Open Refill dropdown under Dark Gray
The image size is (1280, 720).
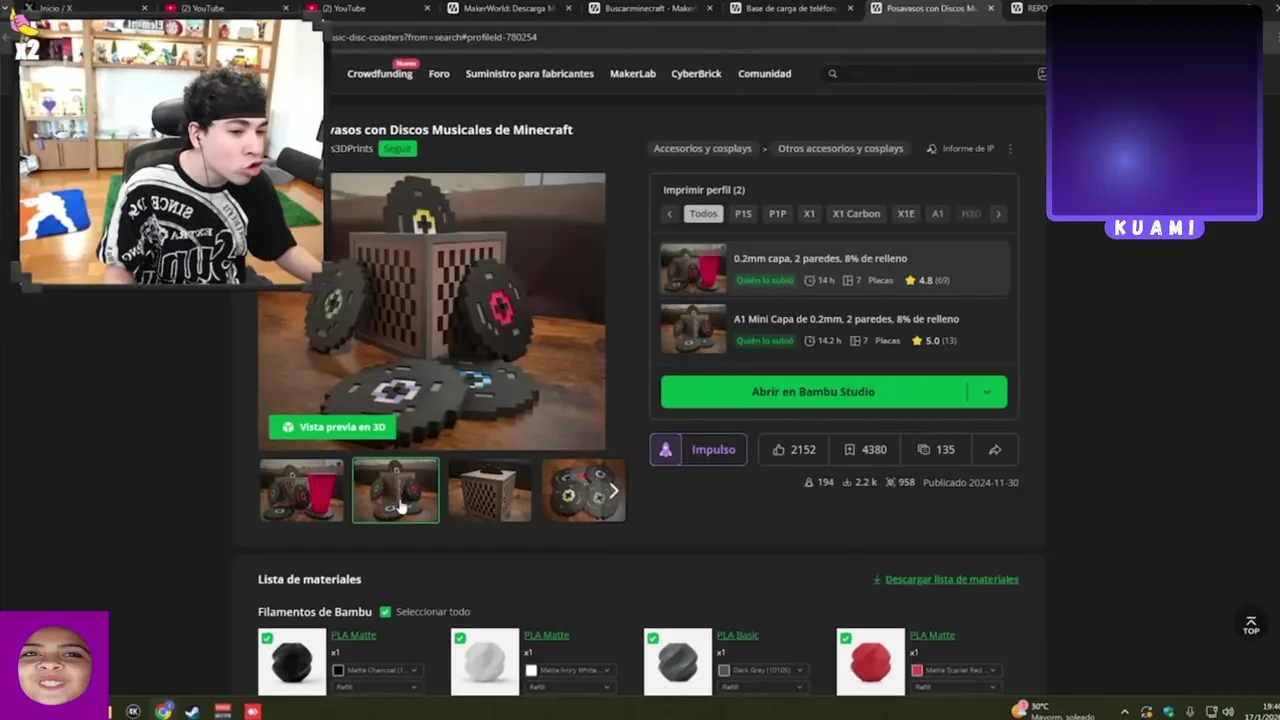[x=762, y=687]
